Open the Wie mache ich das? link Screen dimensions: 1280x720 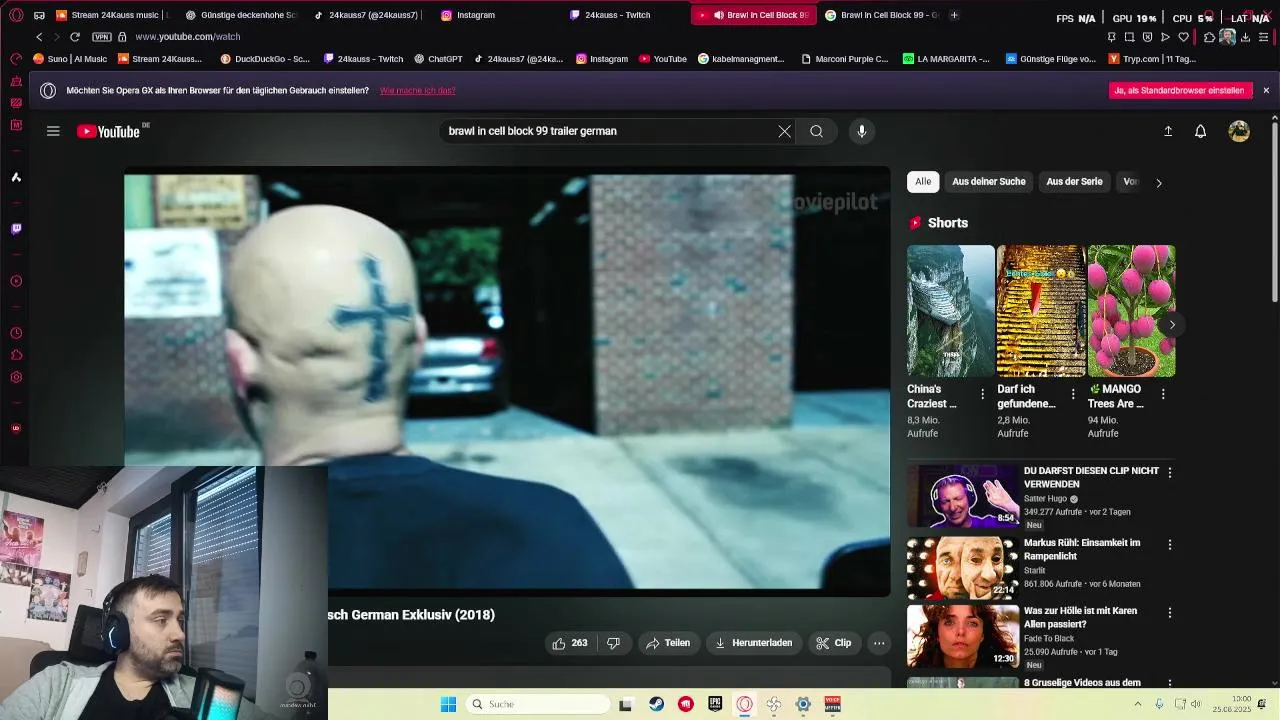pos(418,90)
